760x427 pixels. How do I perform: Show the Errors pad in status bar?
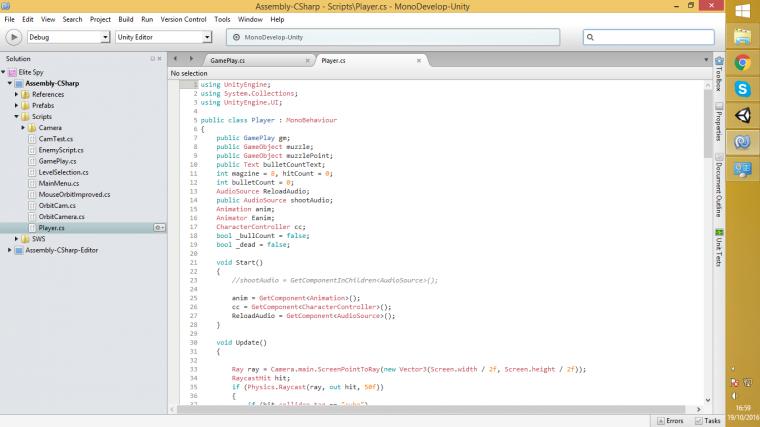(x=669, y=421)
